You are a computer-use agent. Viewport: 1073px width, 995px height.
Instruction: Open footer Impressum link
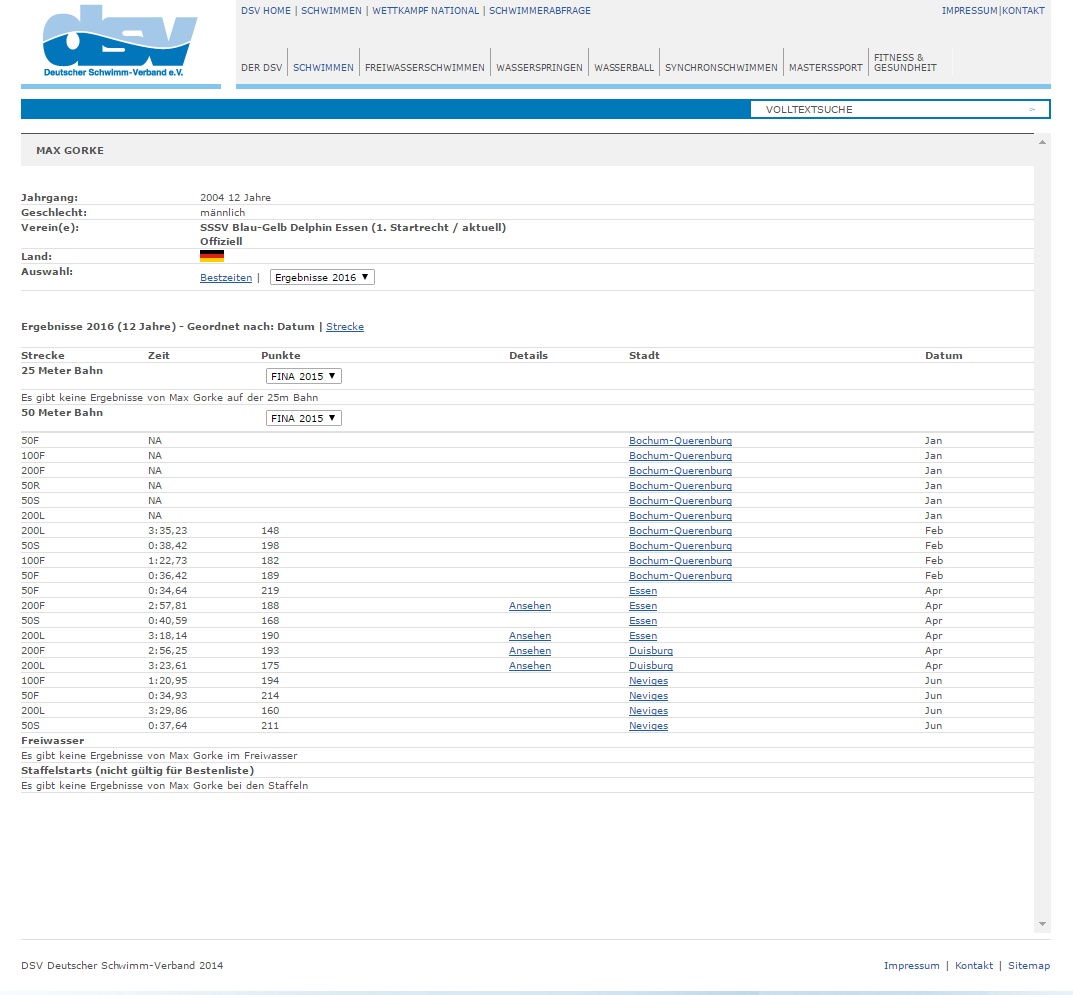point(912,966)
